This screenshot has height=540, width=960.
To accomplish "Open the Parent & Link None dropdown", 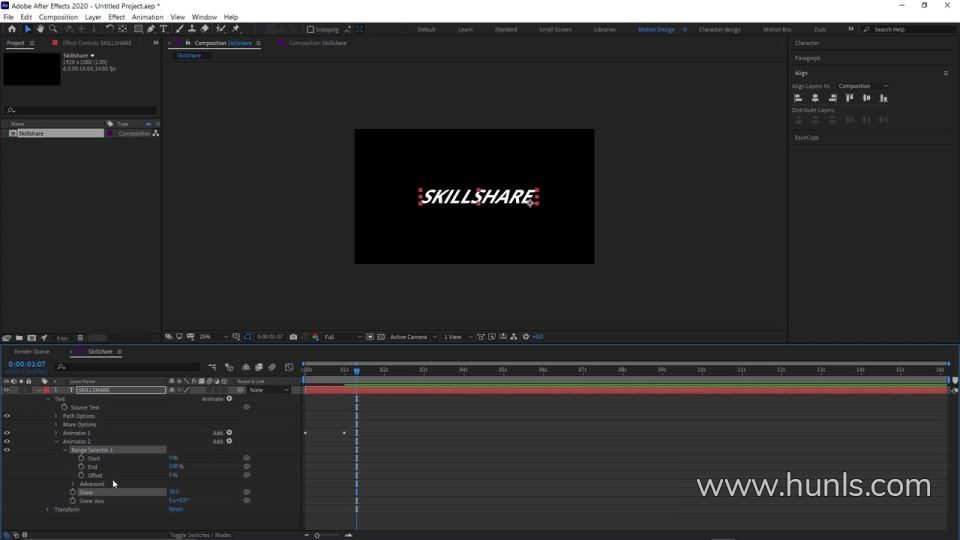I will [269, 390].
